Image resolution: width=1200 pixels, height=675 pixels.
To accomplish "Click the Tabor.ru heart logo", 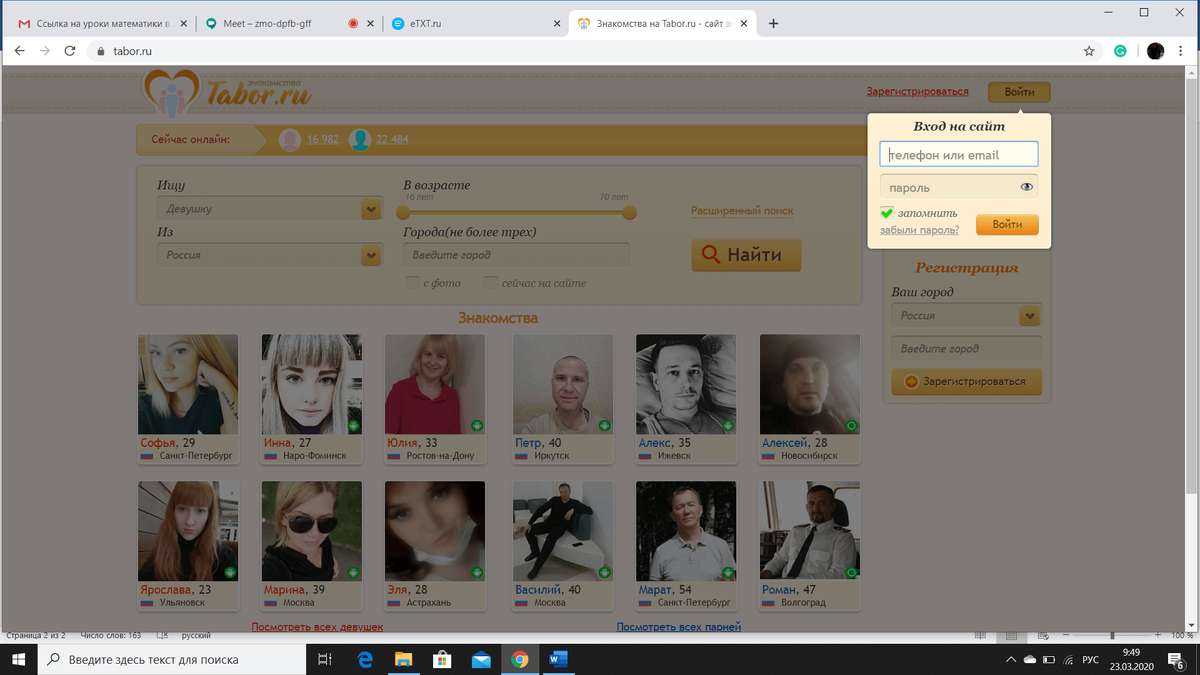I will pos(173,95).
